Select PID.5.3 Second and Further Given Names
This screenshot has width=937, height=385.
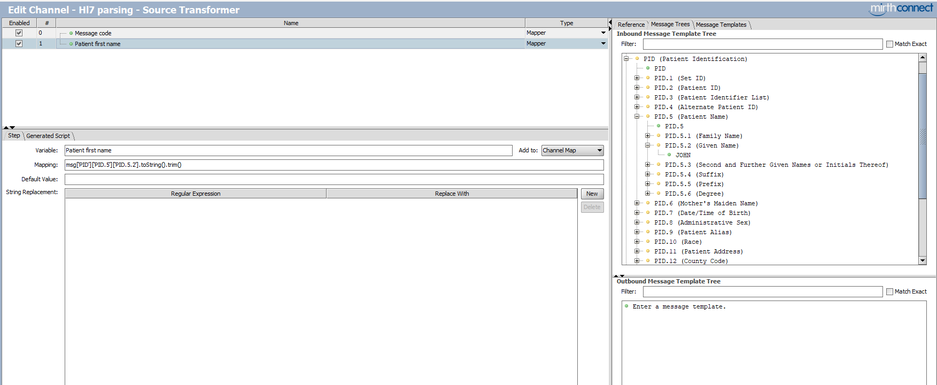click(777, 164)
